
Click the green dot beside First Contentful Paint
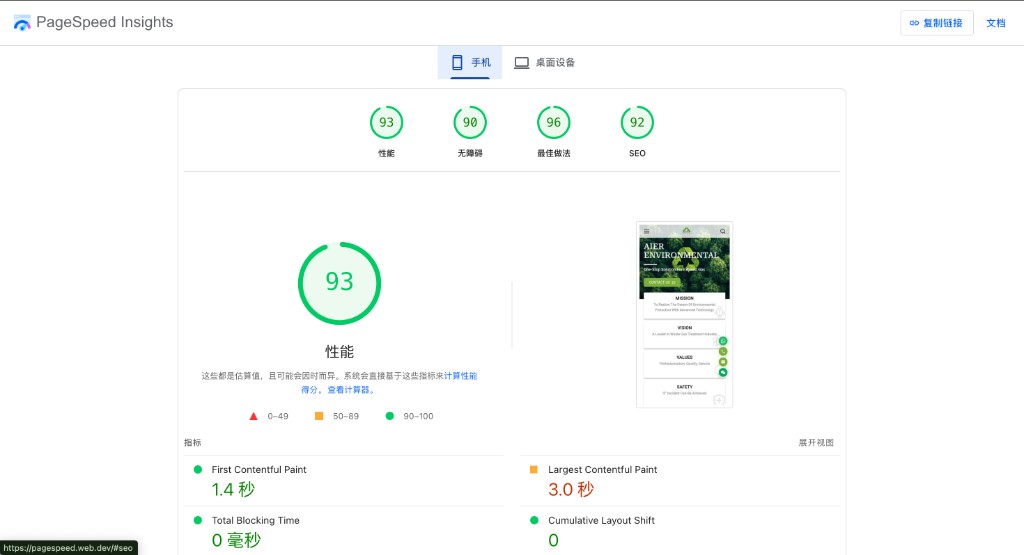(x=198, y=469)
